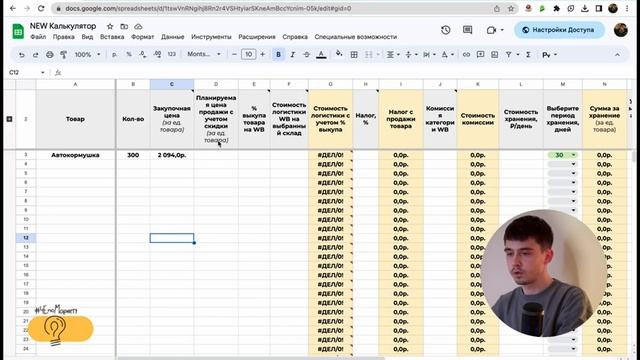Viewport: 640px width, 360px height.
Task: Undo the last action
Action: (x=22, y=55)
